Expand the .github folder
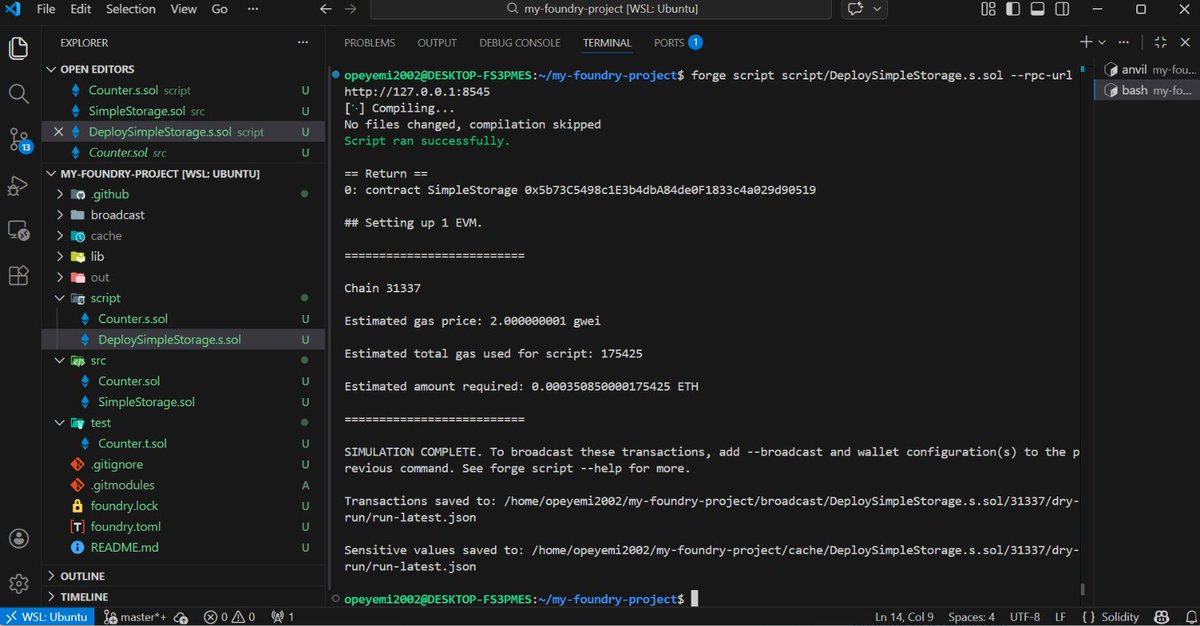 click(184, 194)
